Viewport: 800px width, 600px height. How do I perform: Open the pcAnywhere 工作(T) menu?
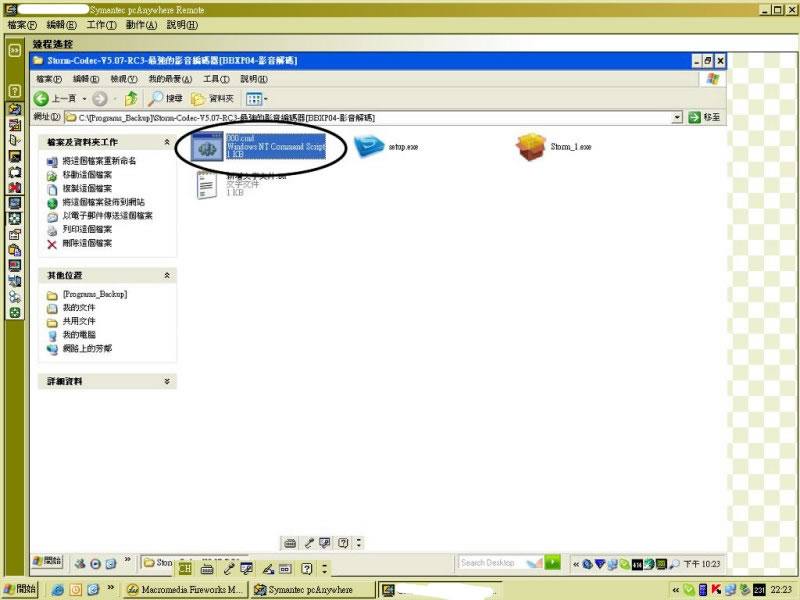[101, 24]
